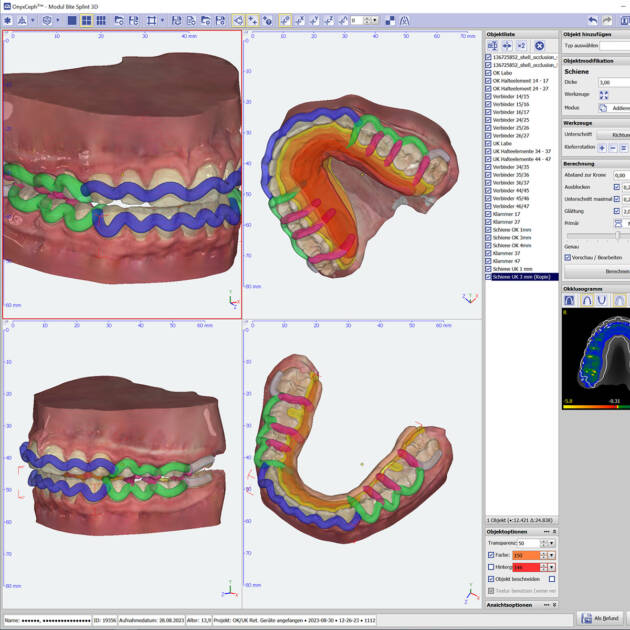Select the single view layout icon
This screenshot has height=630, width=630.
(x=72, y=20)
